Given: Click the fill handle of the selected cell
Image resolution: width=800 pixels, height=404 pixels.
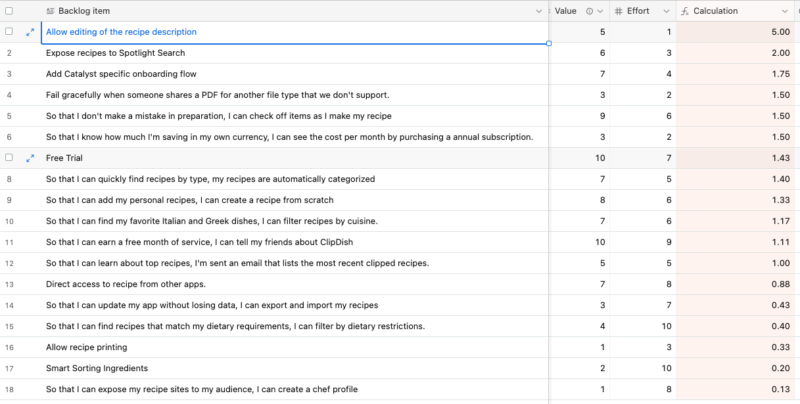Looking at the screenshot, I should pyautogui.click(x=548, y=43).
